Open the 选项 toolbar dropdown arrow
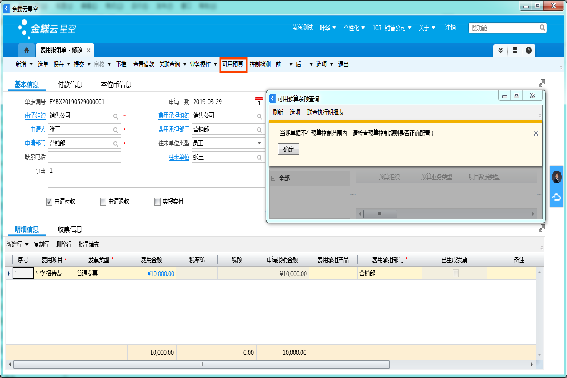The image size is (567, 378). [331, 64]
